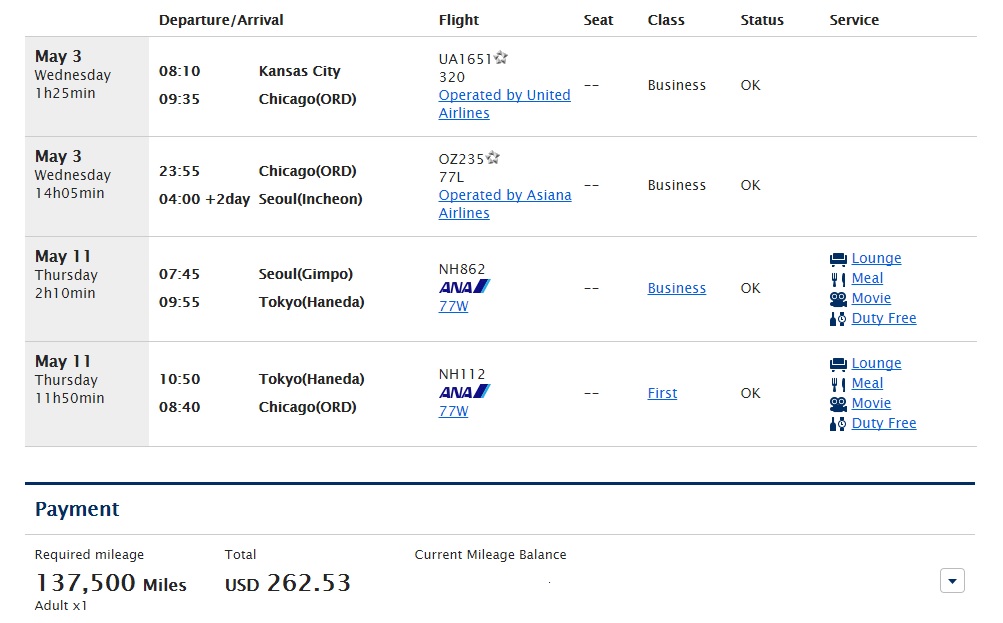Viewport: 1003px width, 623px height.
Task: Click Lounge icon for flight NH112
Action: pos(838,364)
